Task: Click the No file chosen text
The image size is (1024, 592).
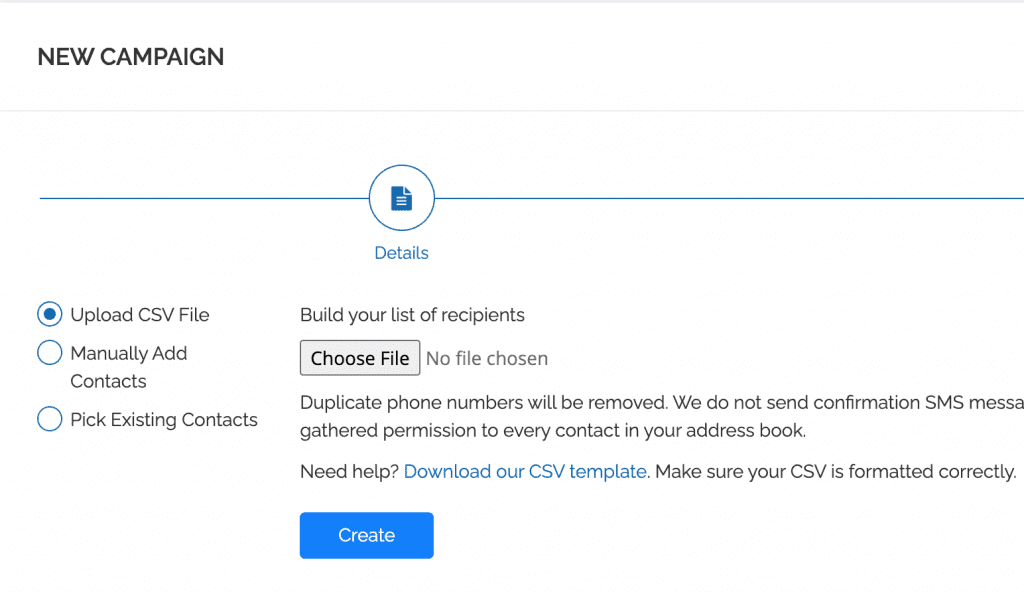Action: coord(487,358)
